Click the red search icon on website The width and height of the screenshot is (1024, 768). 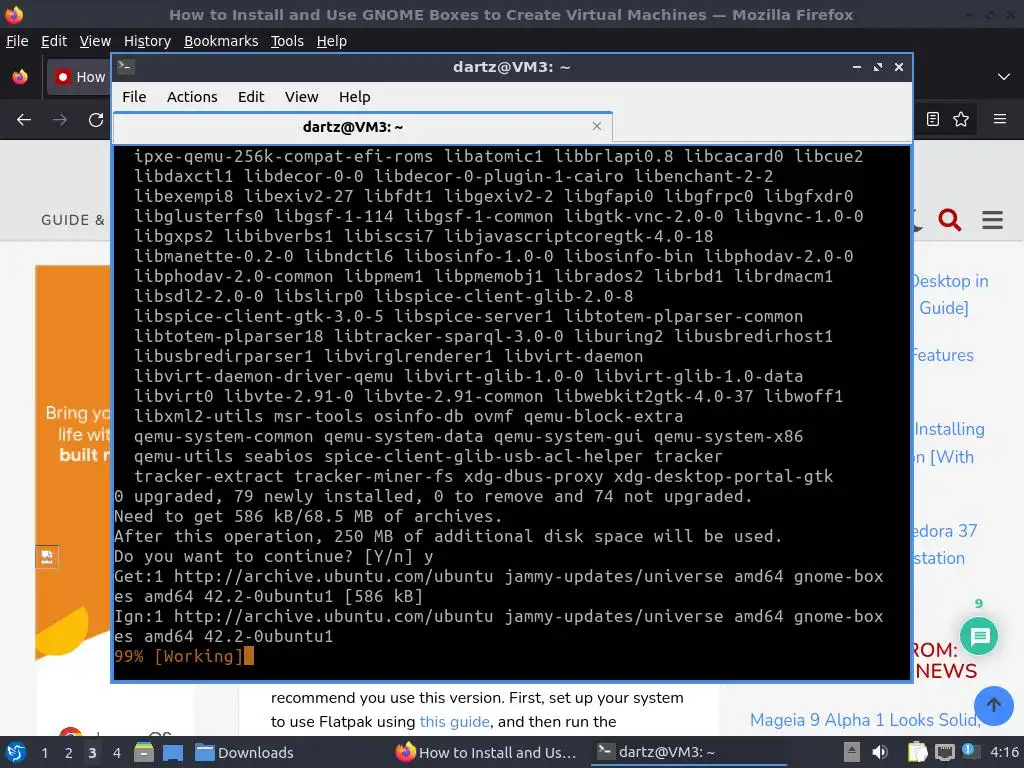coord(950,220)
